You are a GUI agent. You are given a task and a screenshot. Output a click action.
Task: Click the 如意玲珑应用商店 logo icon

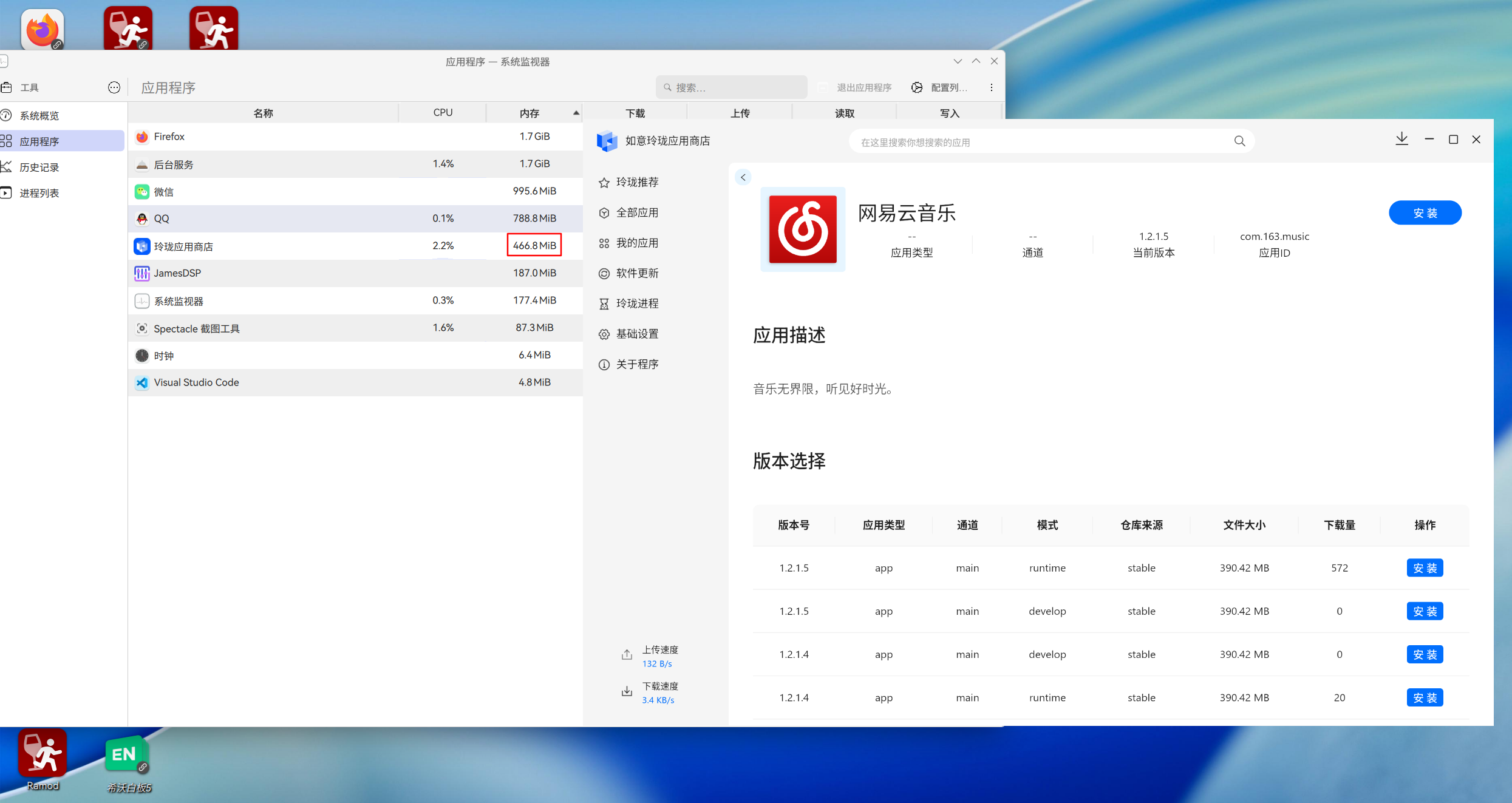point(607,141)
